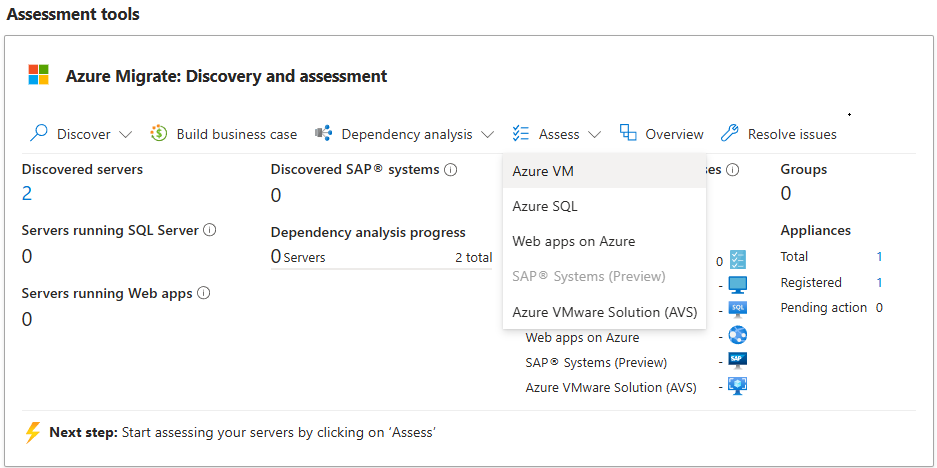Click the Microsoft logo beside Azure Migrate

click(x=38, y=75)
